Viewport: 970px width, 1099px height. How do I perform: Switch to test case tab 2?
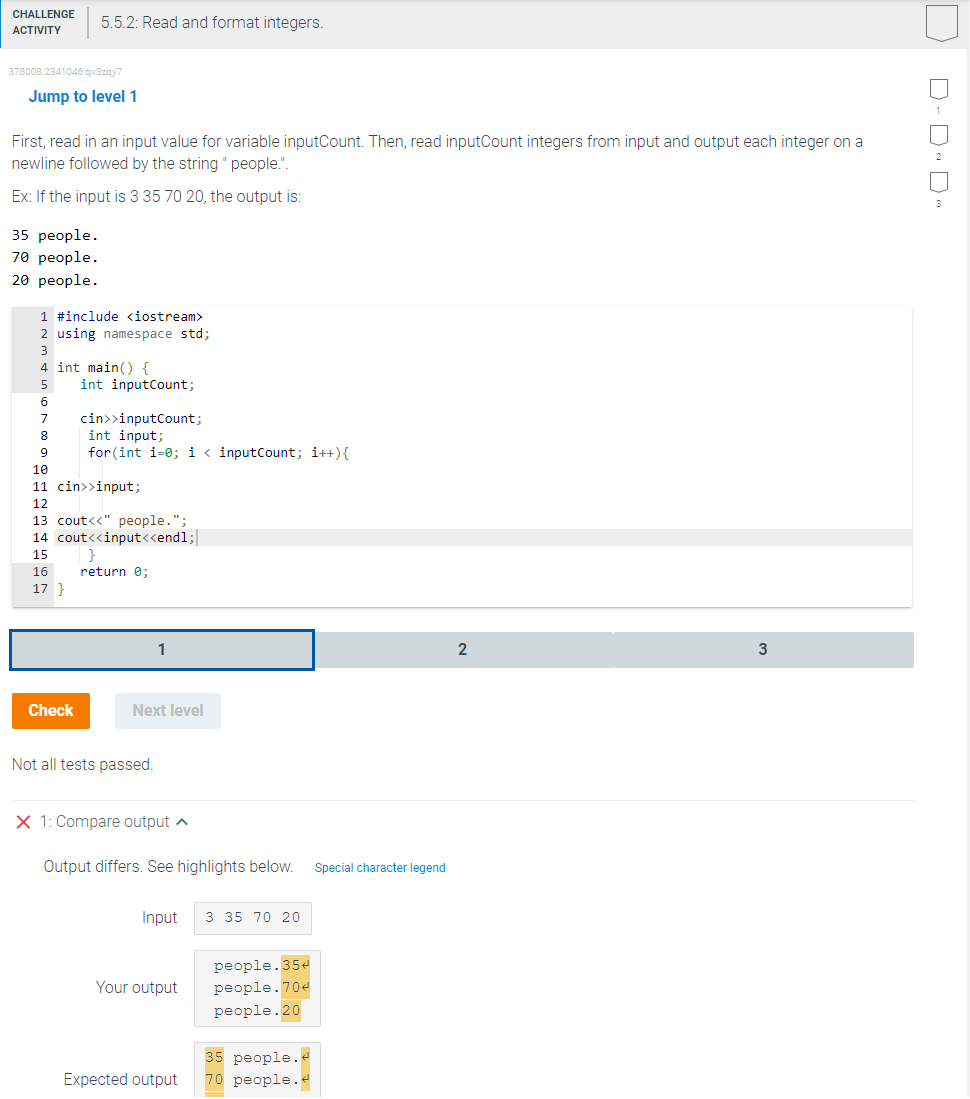point(462,649)
